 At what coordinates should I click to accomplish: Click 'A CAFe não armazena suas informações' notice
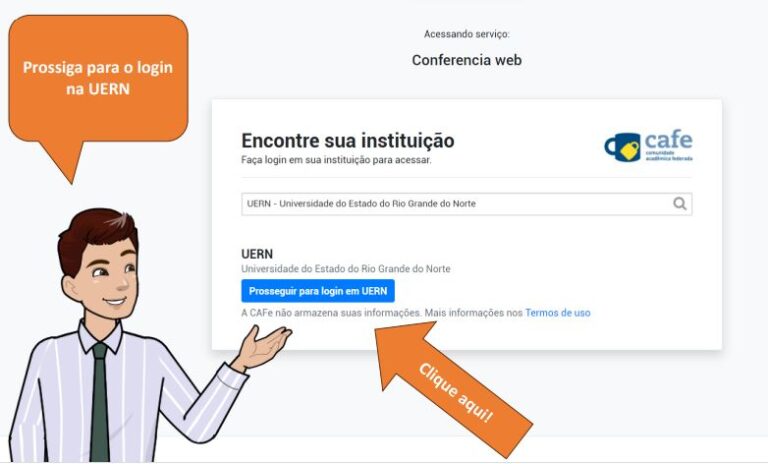point(331,313)
